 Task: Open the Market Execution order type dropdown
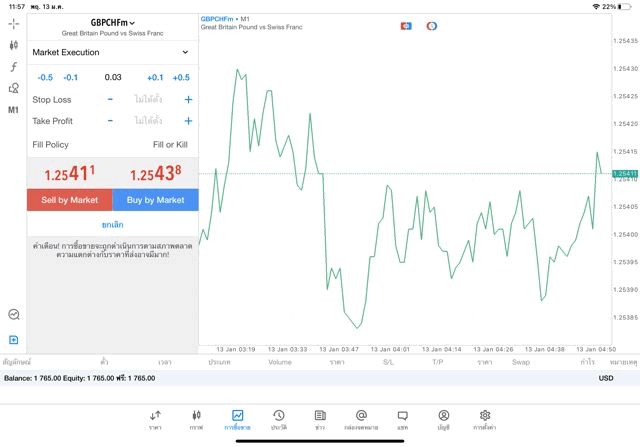111,52
